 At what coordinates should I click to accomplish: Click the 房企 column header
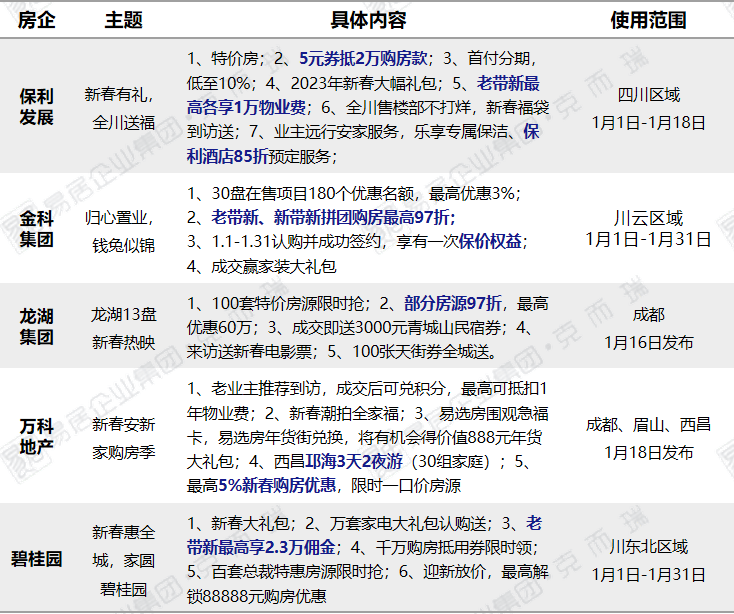(37, 20)
